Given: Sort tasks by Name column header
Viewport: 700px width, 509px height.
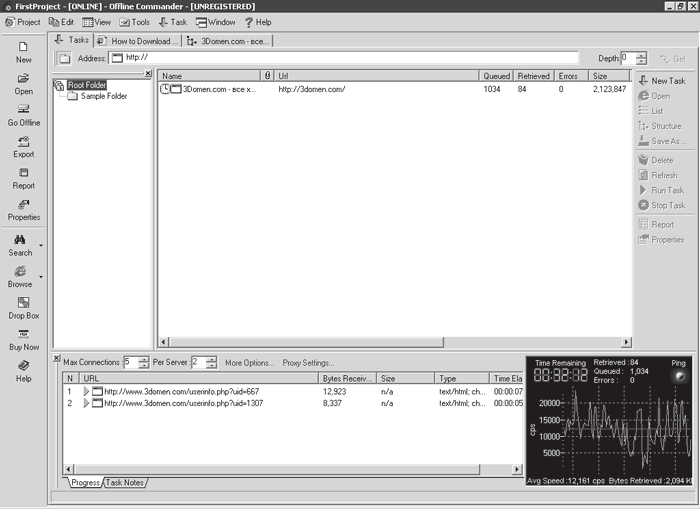Looking at the screenshot, I should click(x=209, y=76).
